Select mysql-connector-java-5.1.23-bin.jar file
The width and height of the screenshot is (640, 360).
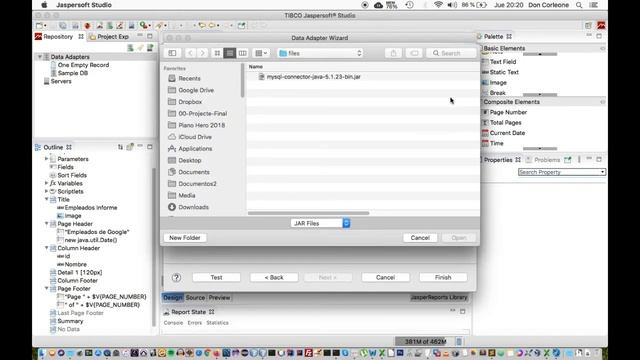pos(313,77)
